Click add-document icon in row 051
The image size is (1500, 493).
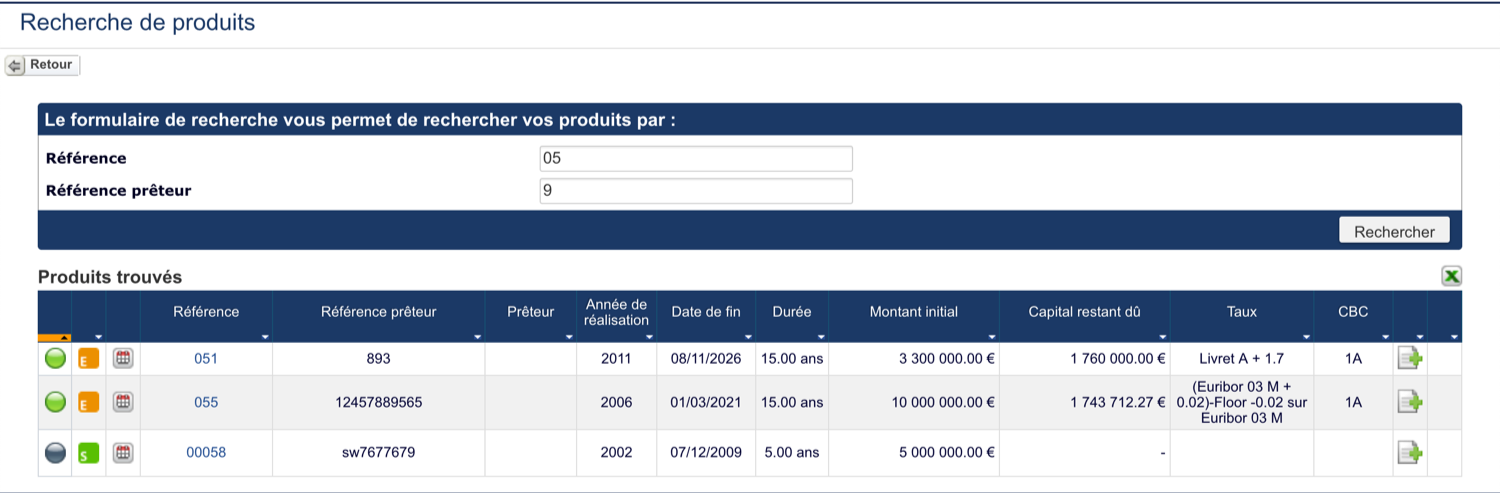[1410, 359]
